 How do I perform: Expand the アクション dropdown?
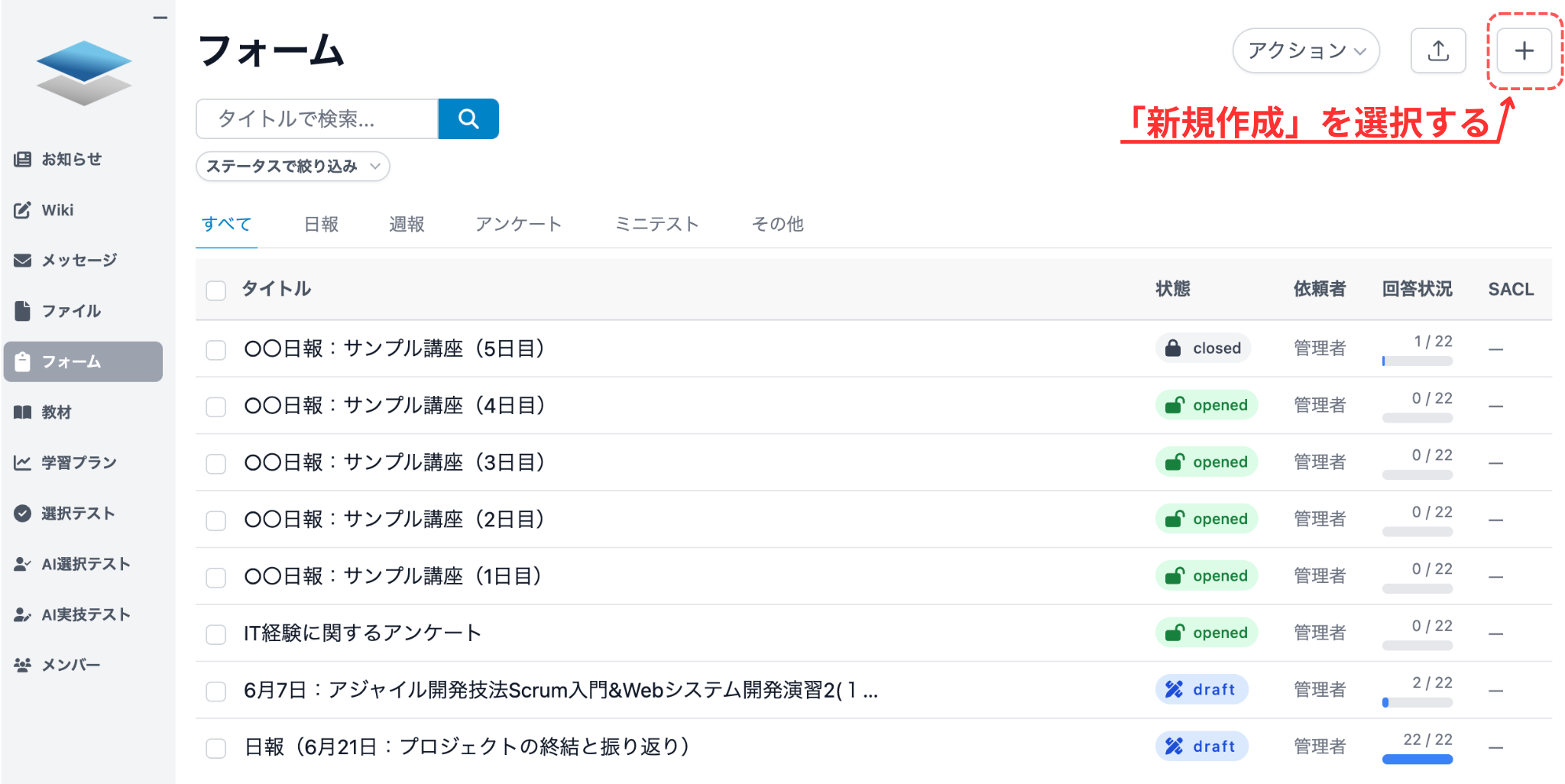pos(1305,51)
